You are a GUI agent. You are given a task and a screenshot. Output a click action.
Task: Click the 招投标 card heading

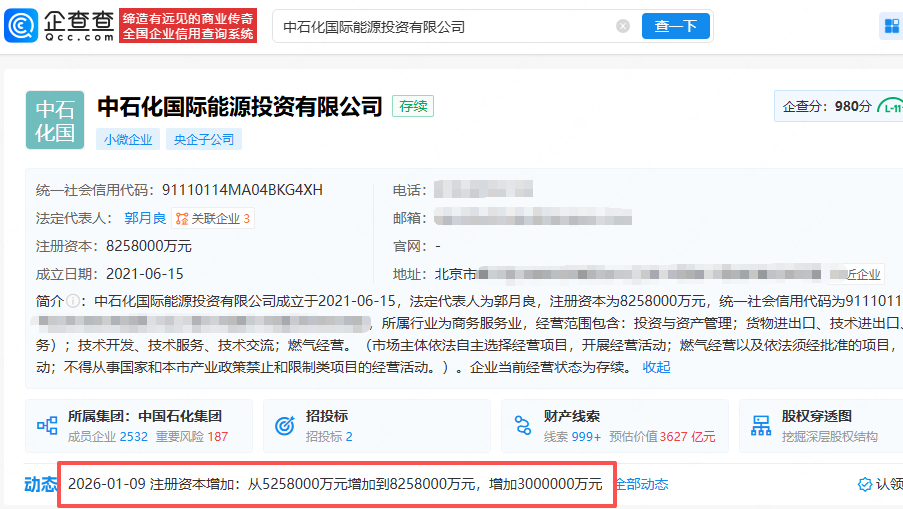tap(327, 416)
